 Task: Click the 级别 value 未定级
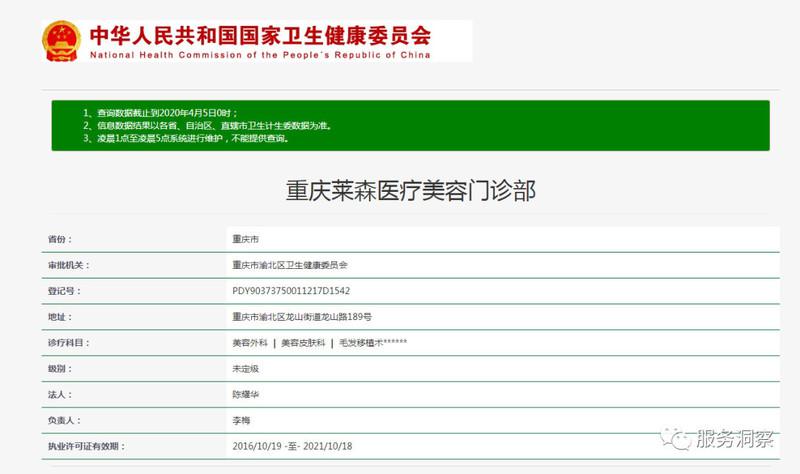[x=245, y=369]
